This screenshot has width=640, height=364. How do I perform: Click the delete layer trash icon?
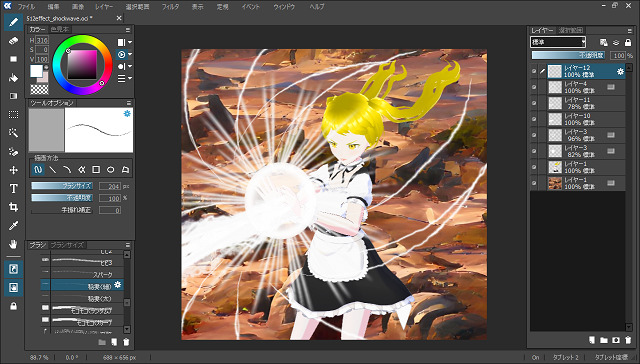point(628,340)
